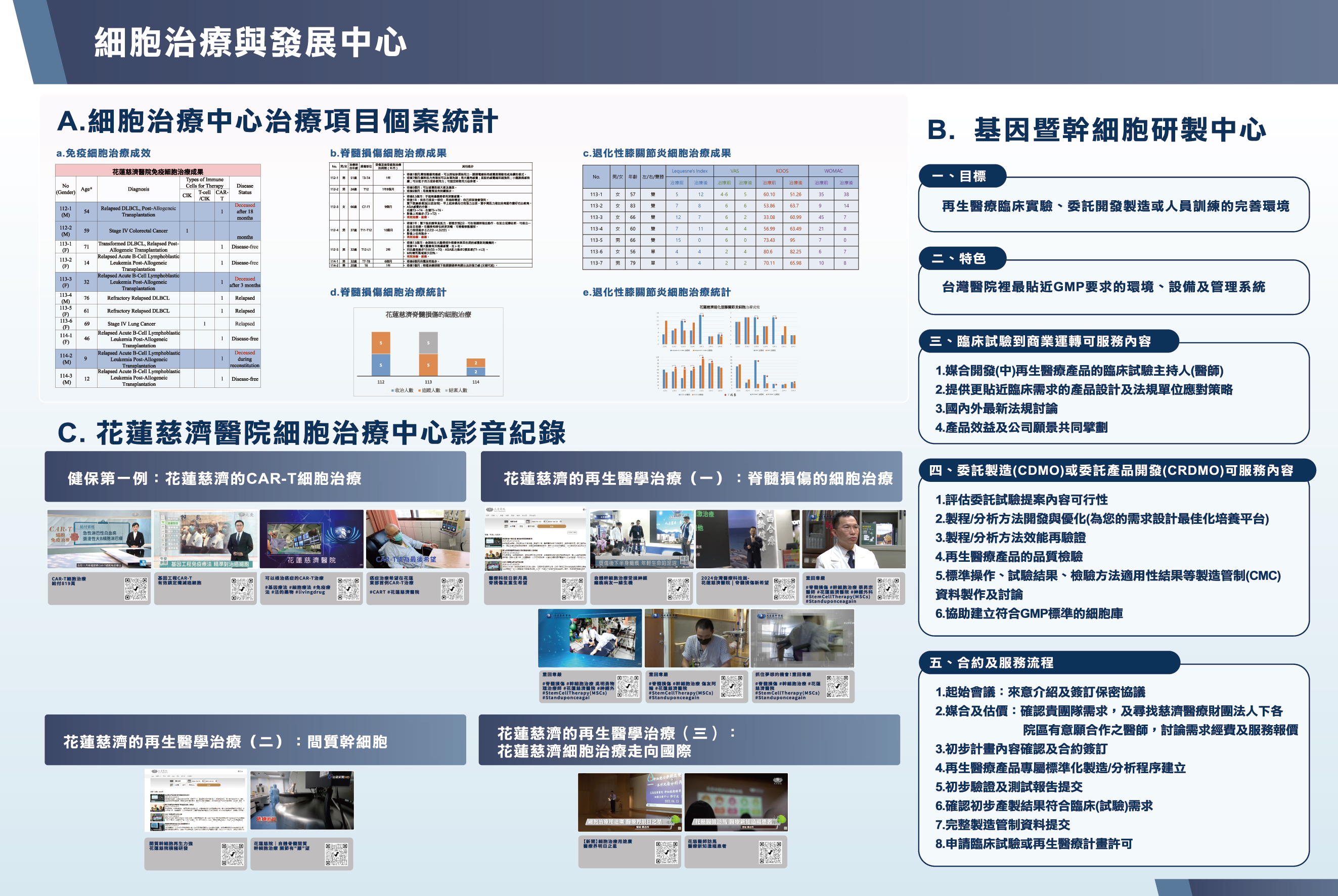Image resolution: width=1338 pixels, height=896 pixels.
Task: Click QR code for CAR-T細胞治療給付819萬
Action: (136, 589)
